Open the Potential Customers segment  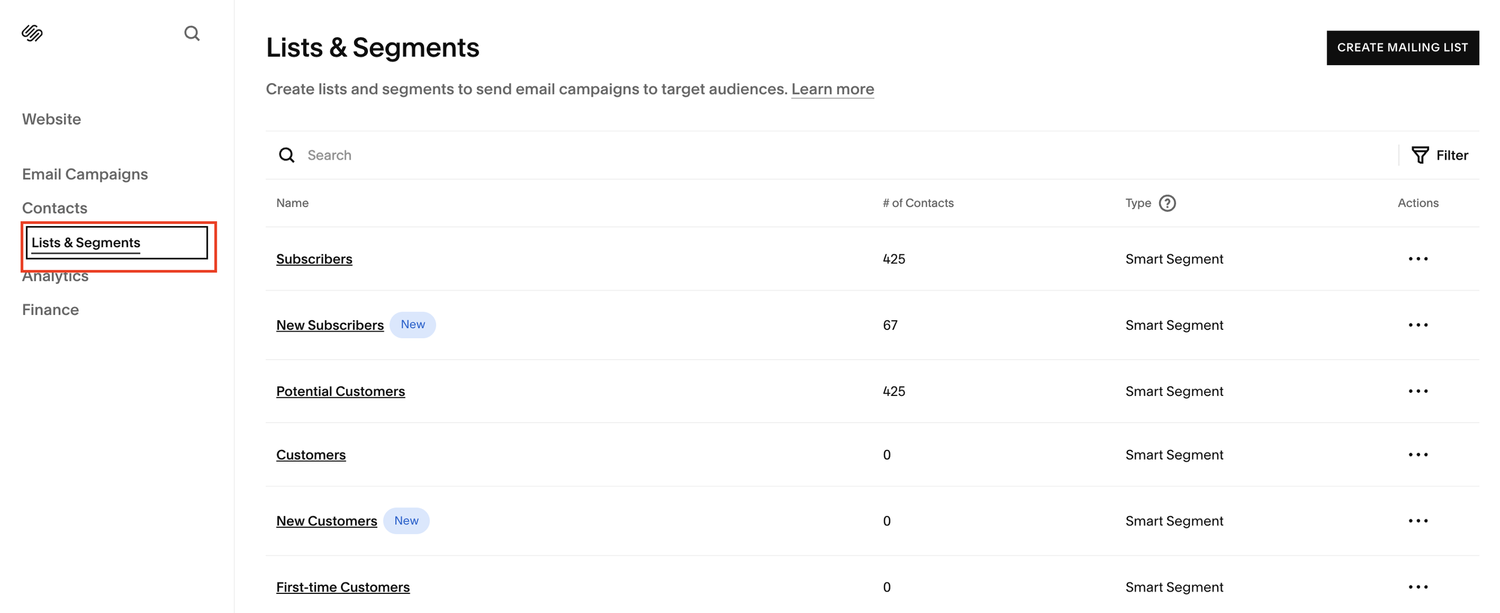pyautogui.click(x=341, y=391)
